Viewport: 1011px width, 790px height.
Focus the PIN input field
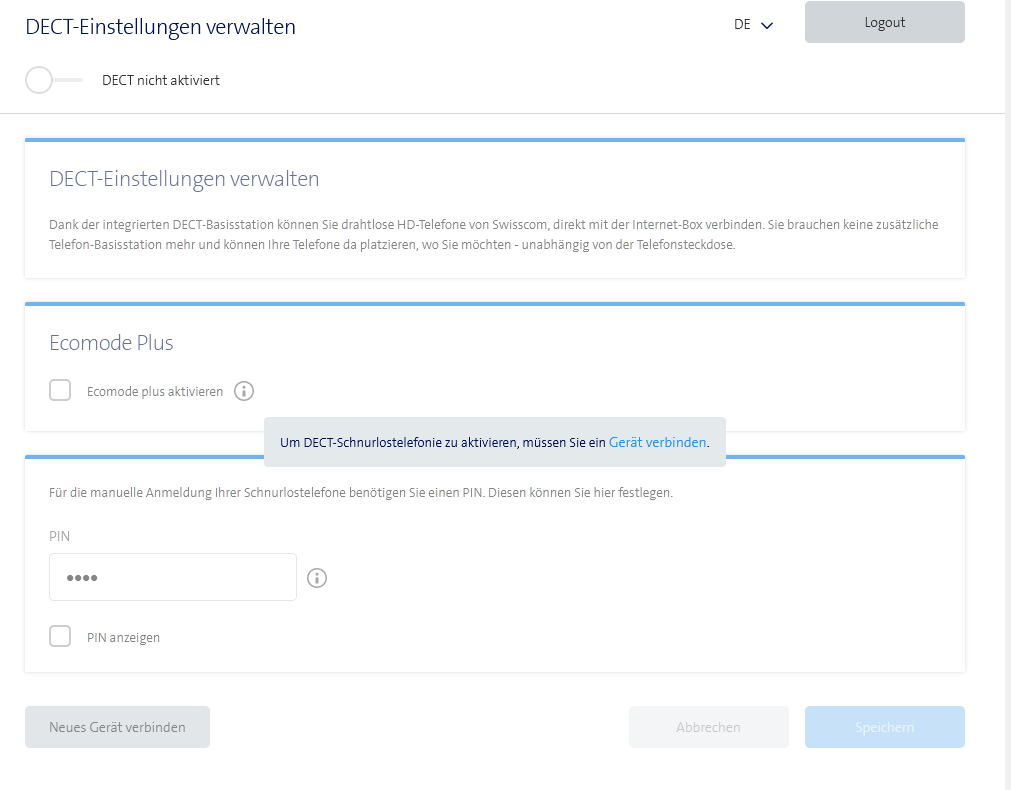[173, 577]
